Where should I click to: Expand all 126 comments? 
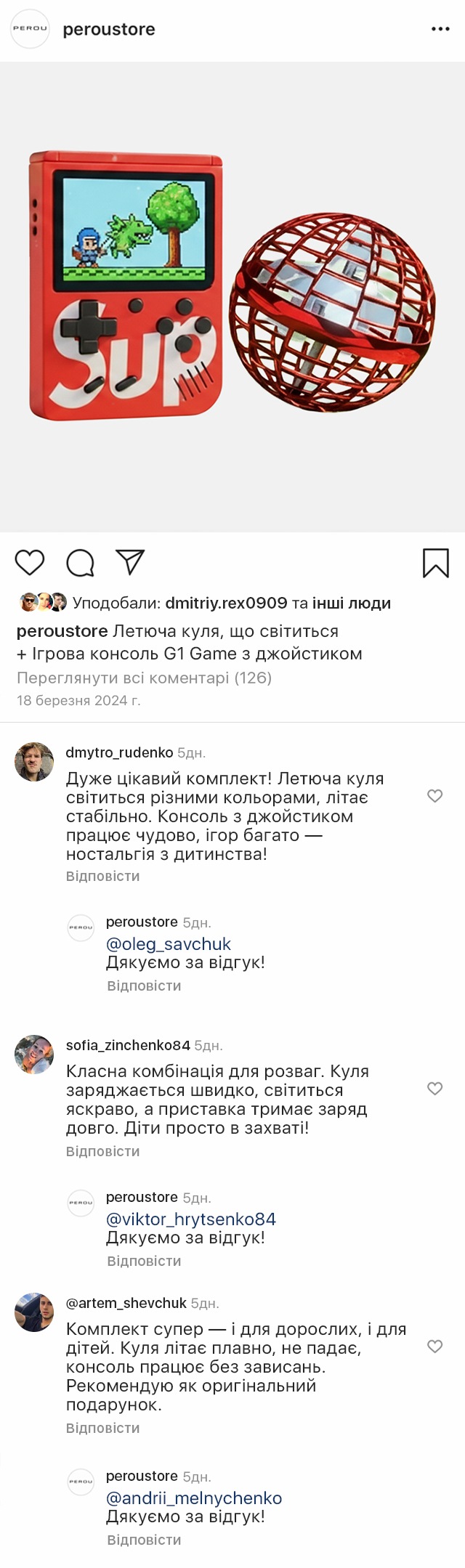tap(144, 678)
